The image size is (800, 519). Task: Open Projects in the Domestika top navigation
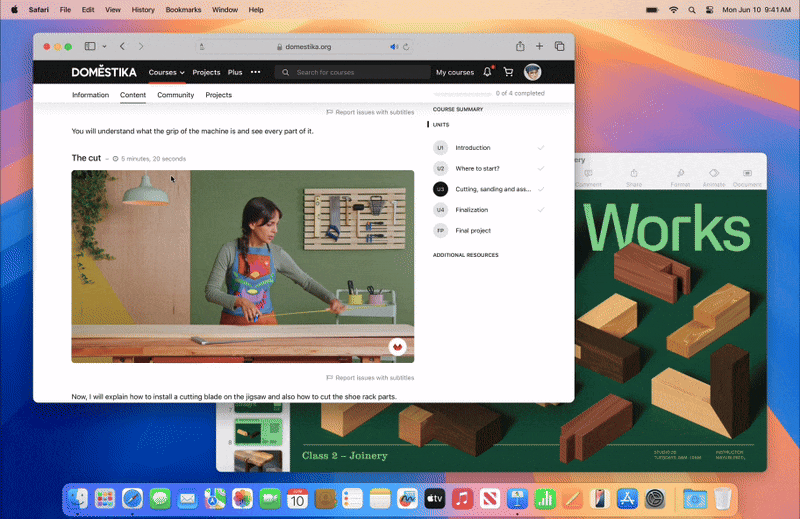[x=206, y=72]
